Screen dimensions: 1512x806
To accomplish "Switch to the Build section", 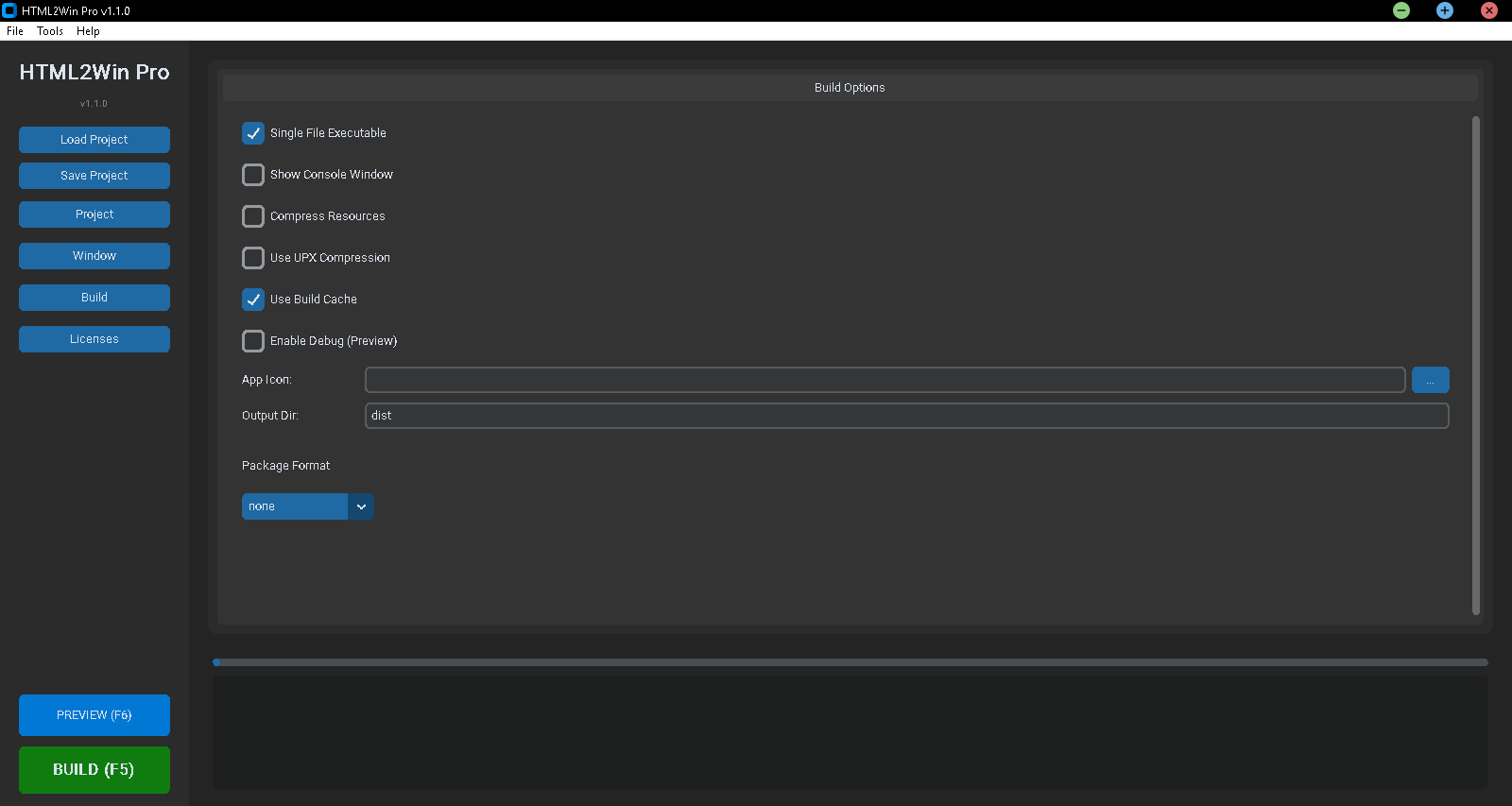I will [x=94, y=298].
